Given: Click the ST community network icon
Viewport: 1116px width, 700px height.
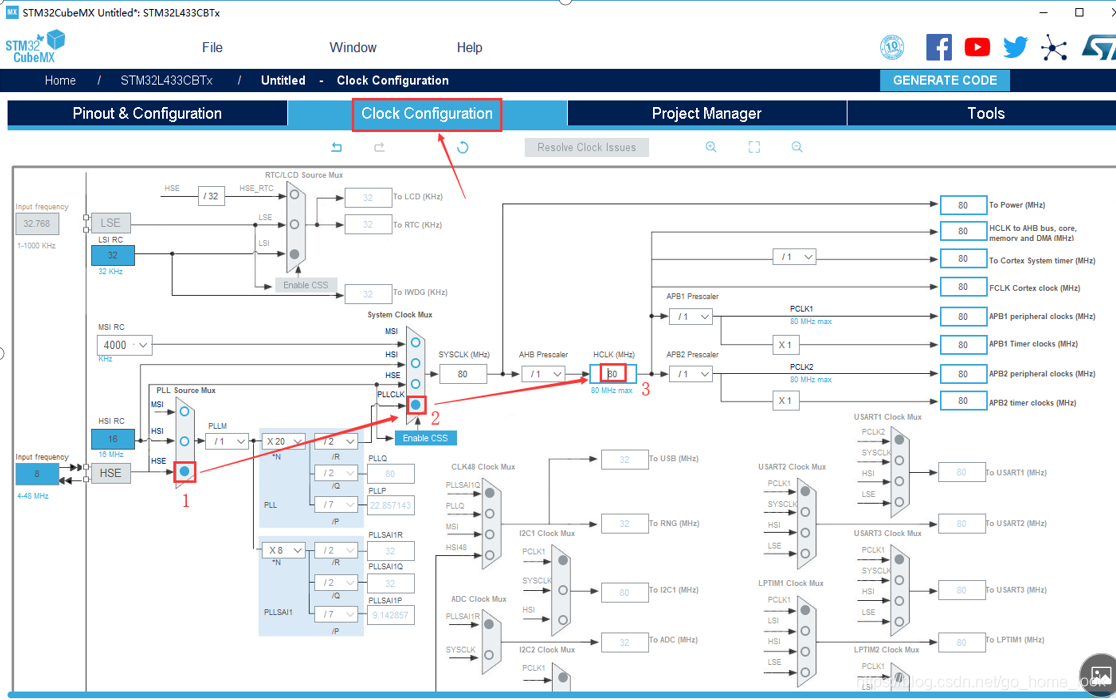Looking at the screenshot, I should [1054, 48].
